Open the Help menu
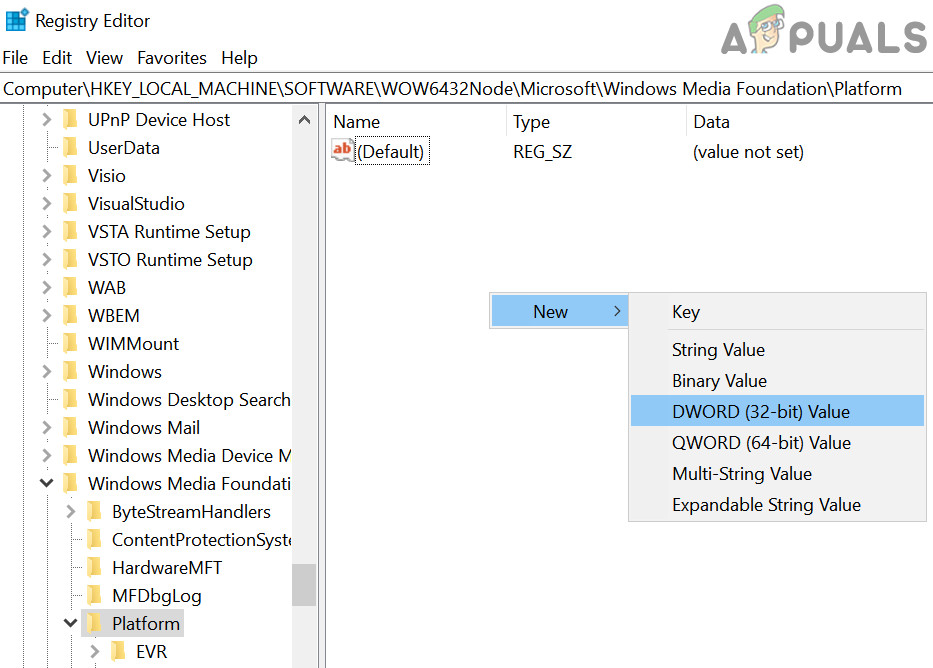Screen dimensions: 933x668 239,58
